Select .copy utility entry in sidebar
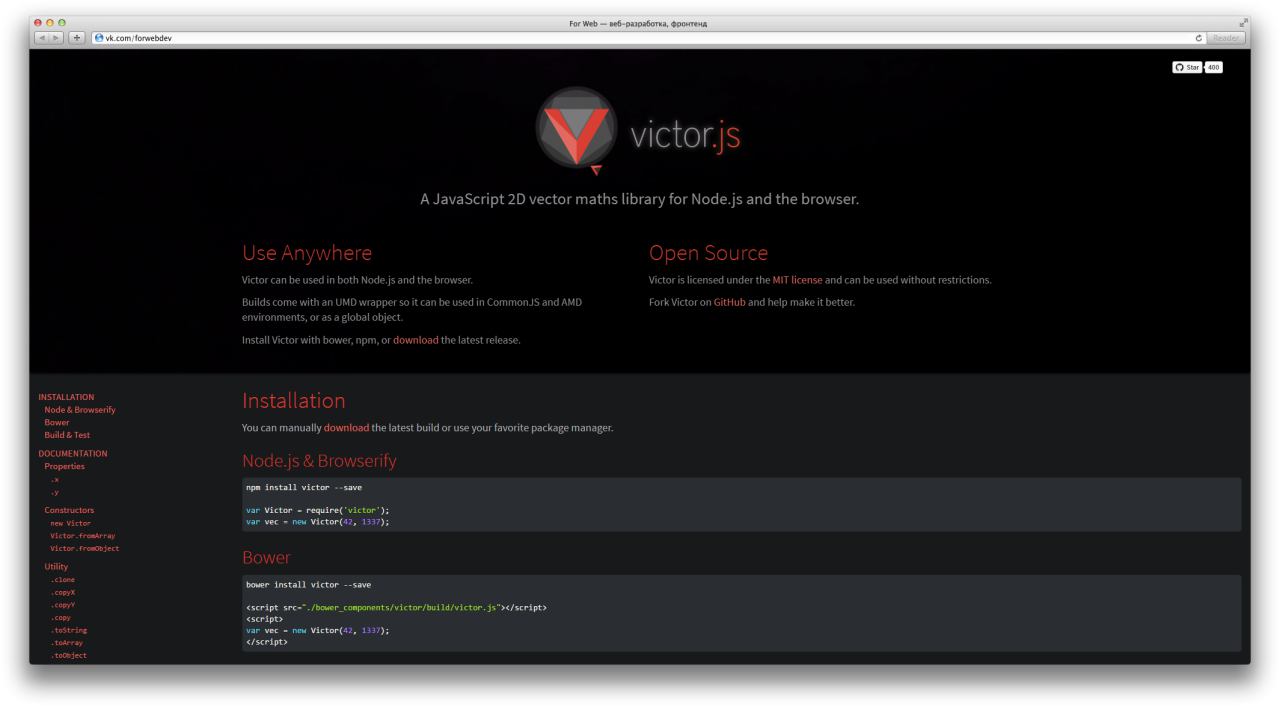The height and width of the screenshot is (707, 1280). point(61,618)
